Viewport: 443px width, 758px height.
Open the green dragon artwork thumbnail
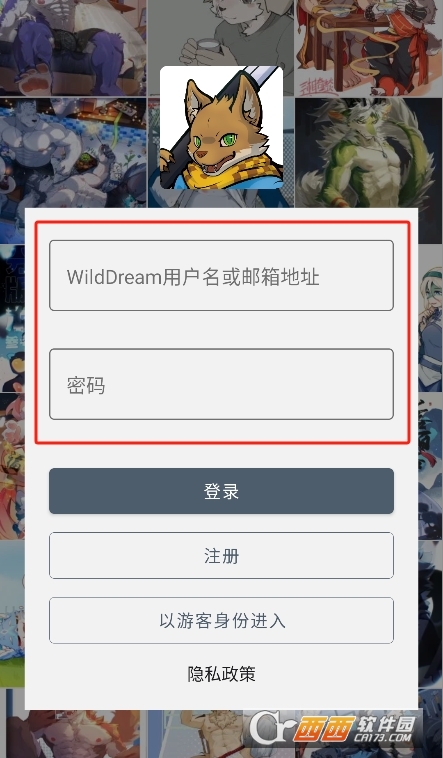(x=369, y=153)
